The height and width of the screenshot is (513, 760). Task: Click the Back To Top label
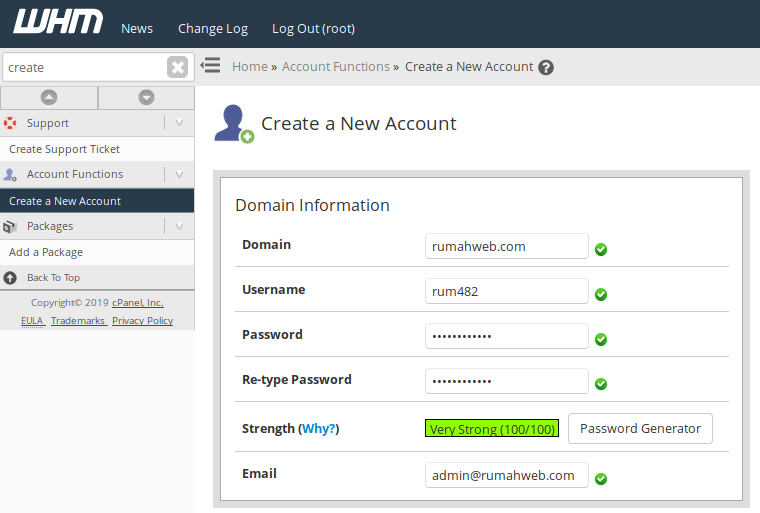coord(53,278)
